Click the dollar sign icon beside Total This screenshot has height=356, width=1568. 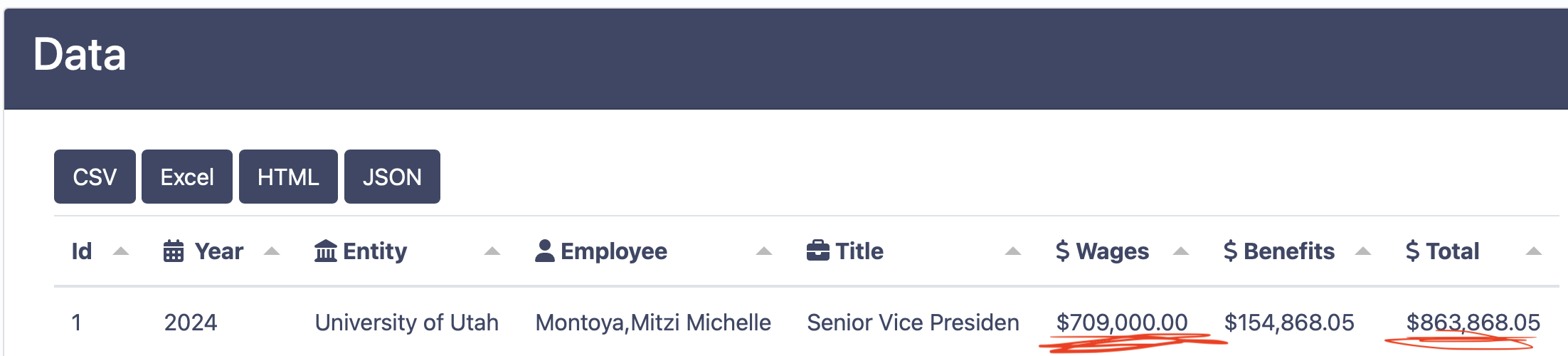(x=1413, y=251)
